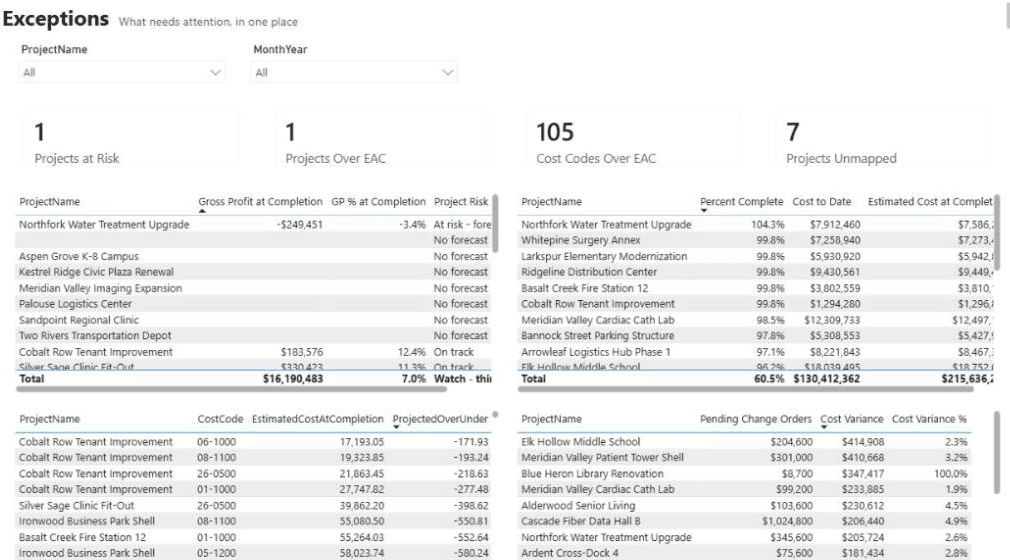Click the 104.3% percent complete value

click(767, 224)
